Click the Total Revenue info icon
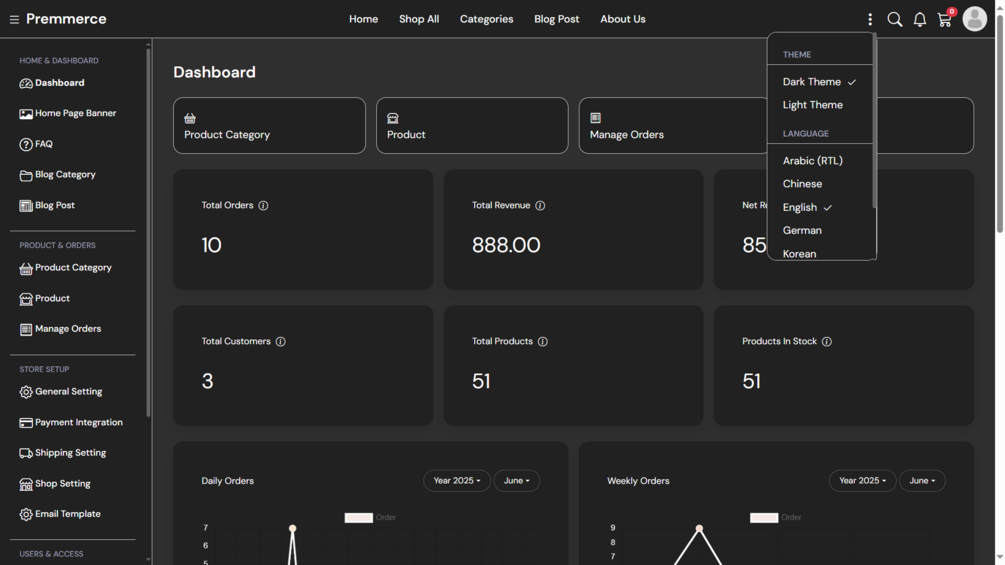This screenshot has height=565, width=1005. coord(540,206)
